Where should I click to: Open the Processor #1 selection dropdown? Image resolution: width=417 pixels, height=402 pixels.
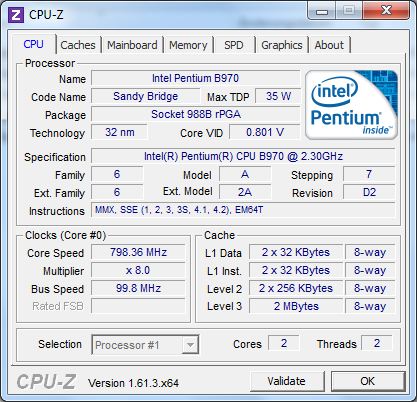coord(145,345)
